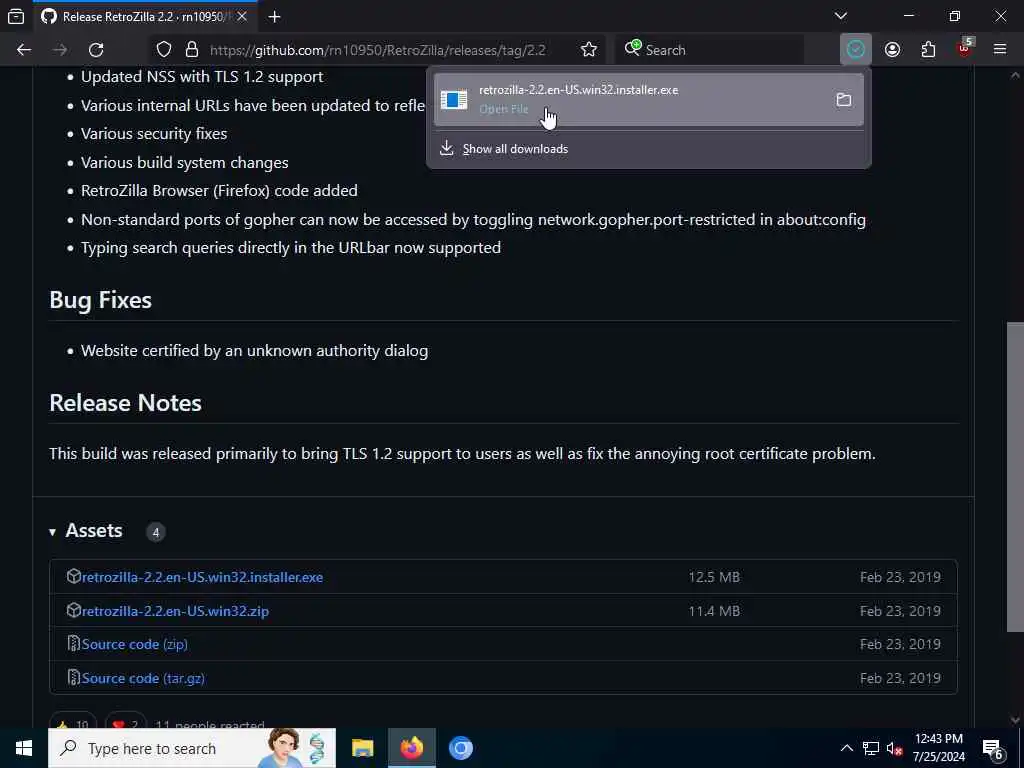Open File Explorer from the taskbar
The image size is (1024, 768).
pyautogui.click(x=362, y=748)
